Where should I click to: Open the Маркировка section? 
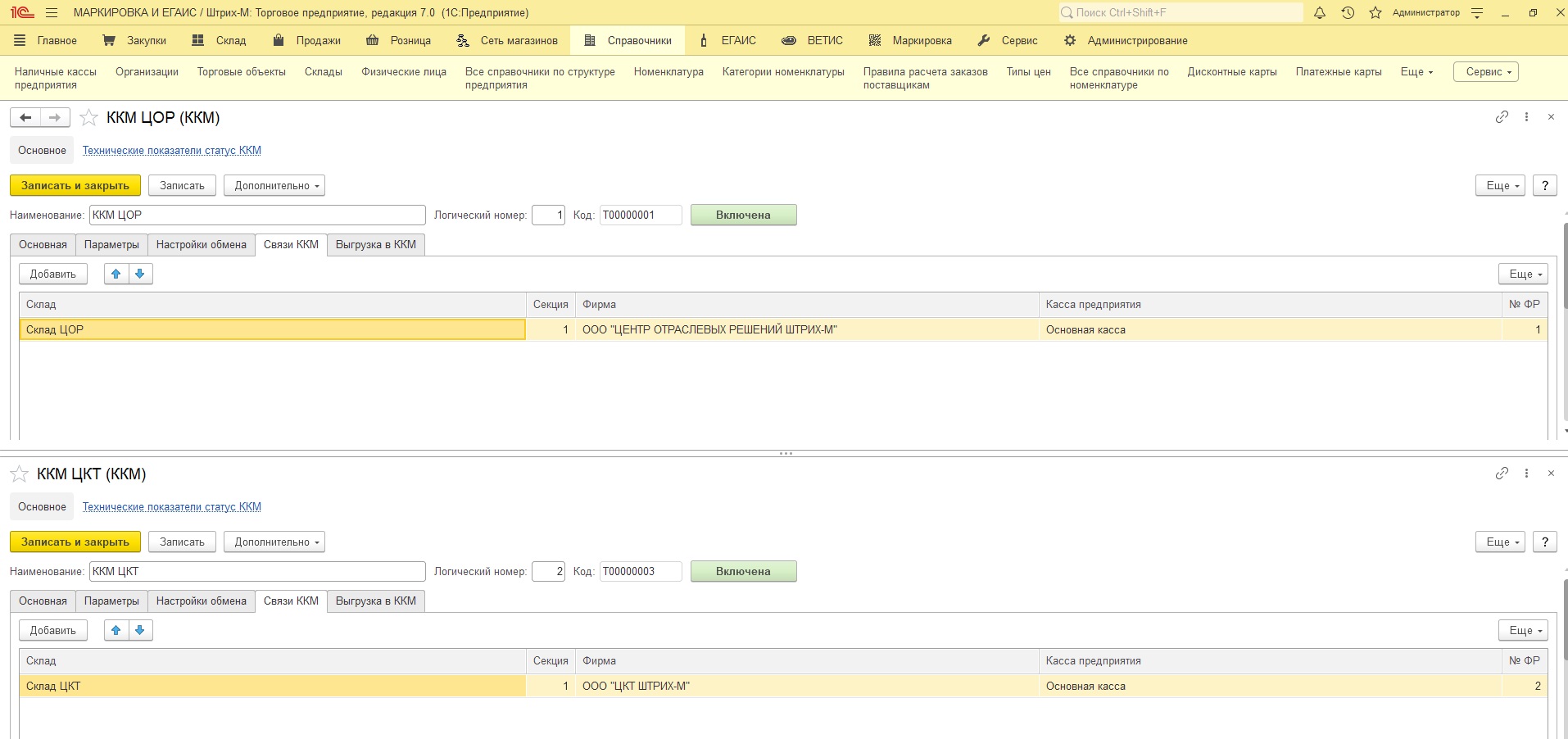tap(910, 41)
